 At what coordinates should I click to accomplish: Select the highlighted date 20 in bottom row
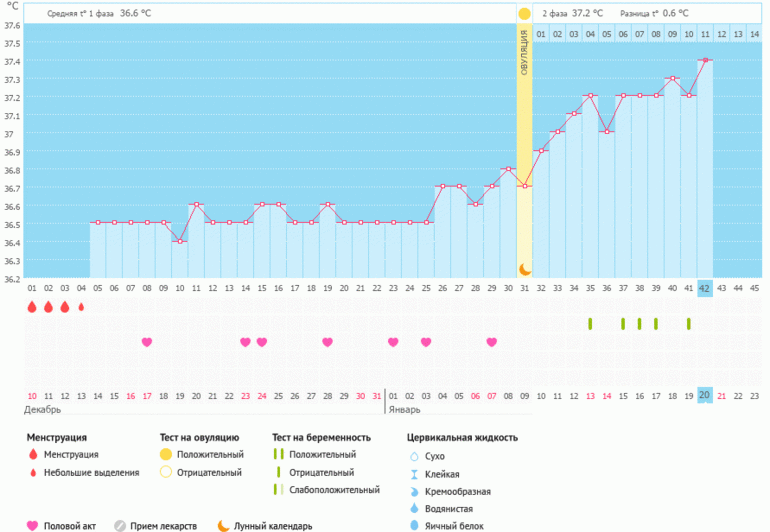click(x=705, y=395)
